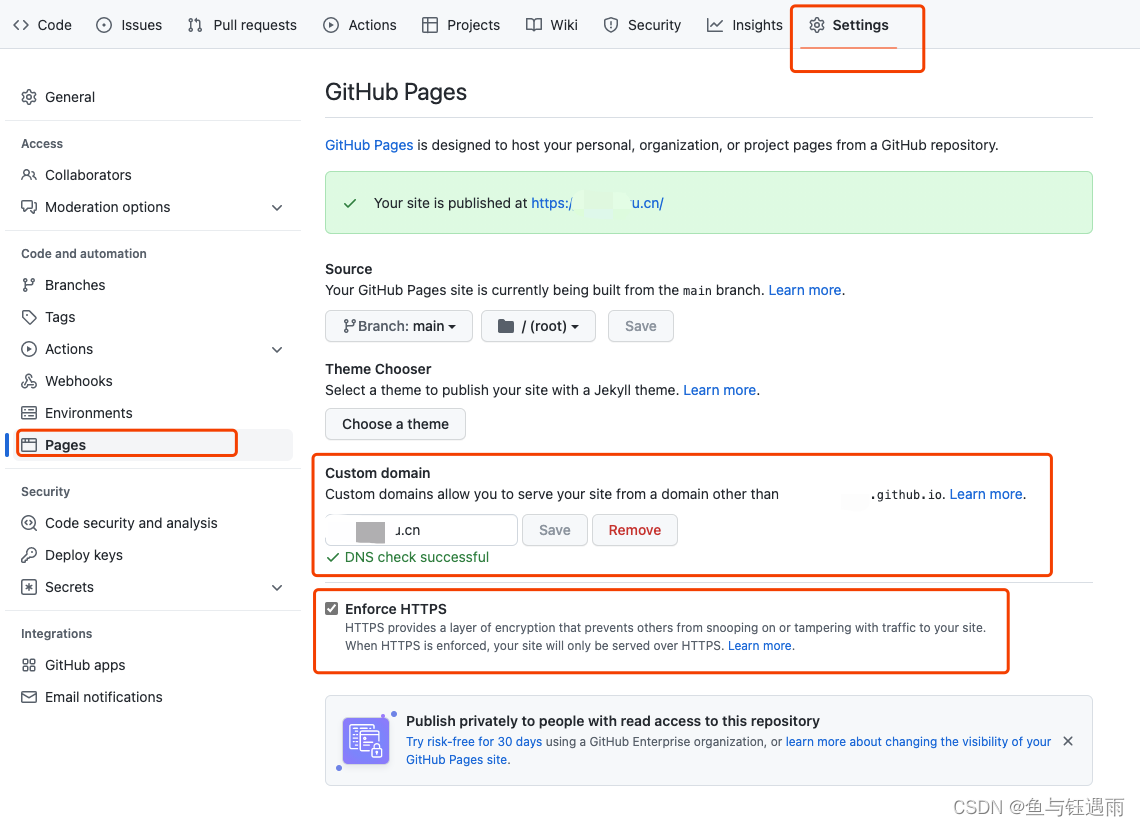This screenshot has height=826, width=1140.
Task: Click the Environments server icon
Action: 29,412
